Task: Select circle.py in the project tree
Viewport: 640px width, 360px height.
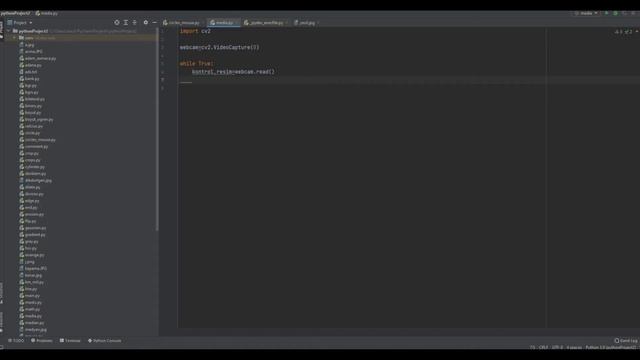Action: pyautogui.click(x=30, y=133)
